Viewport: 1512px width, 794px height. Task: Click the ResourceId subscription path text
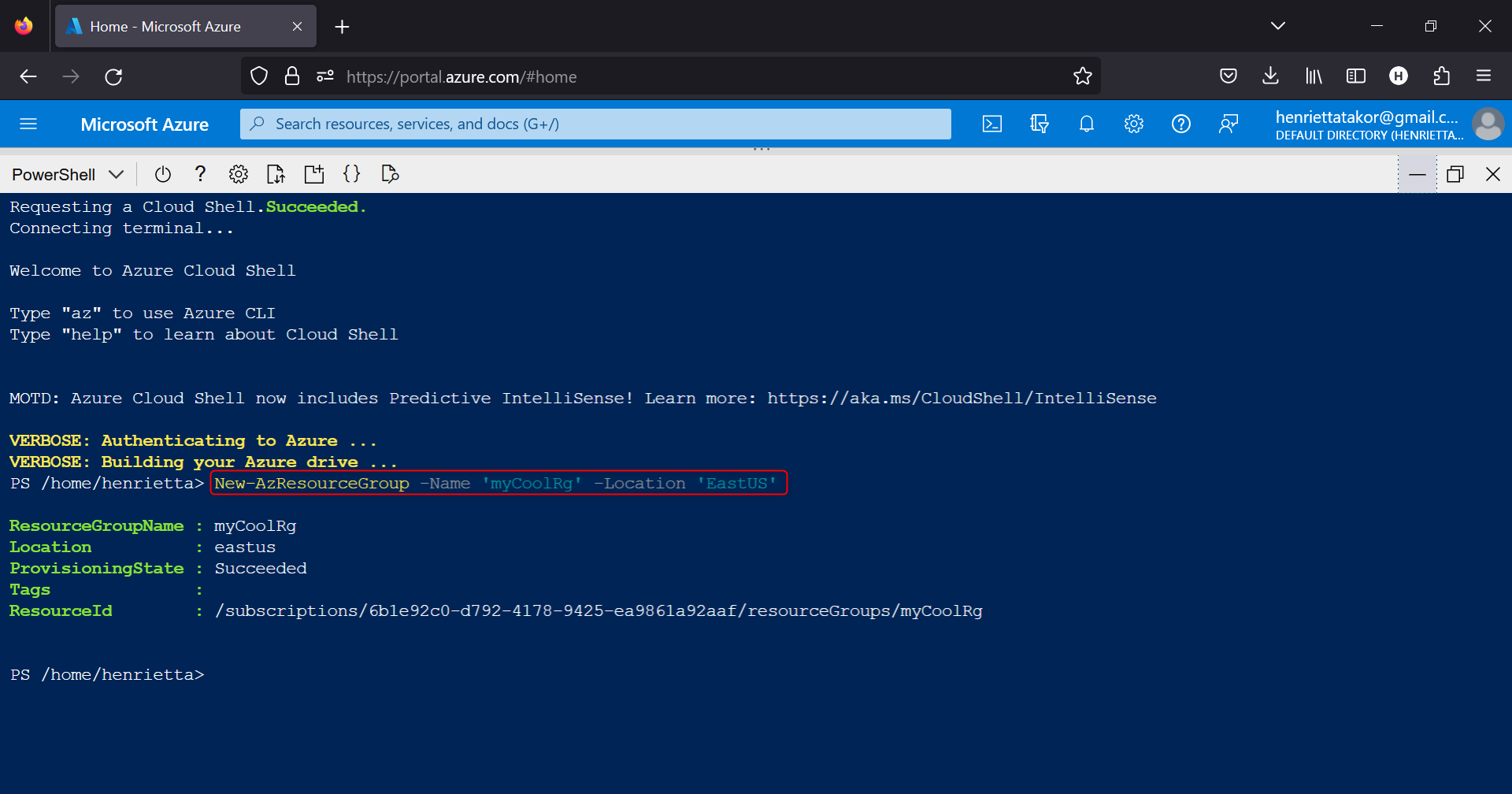(x=598, y=611)
